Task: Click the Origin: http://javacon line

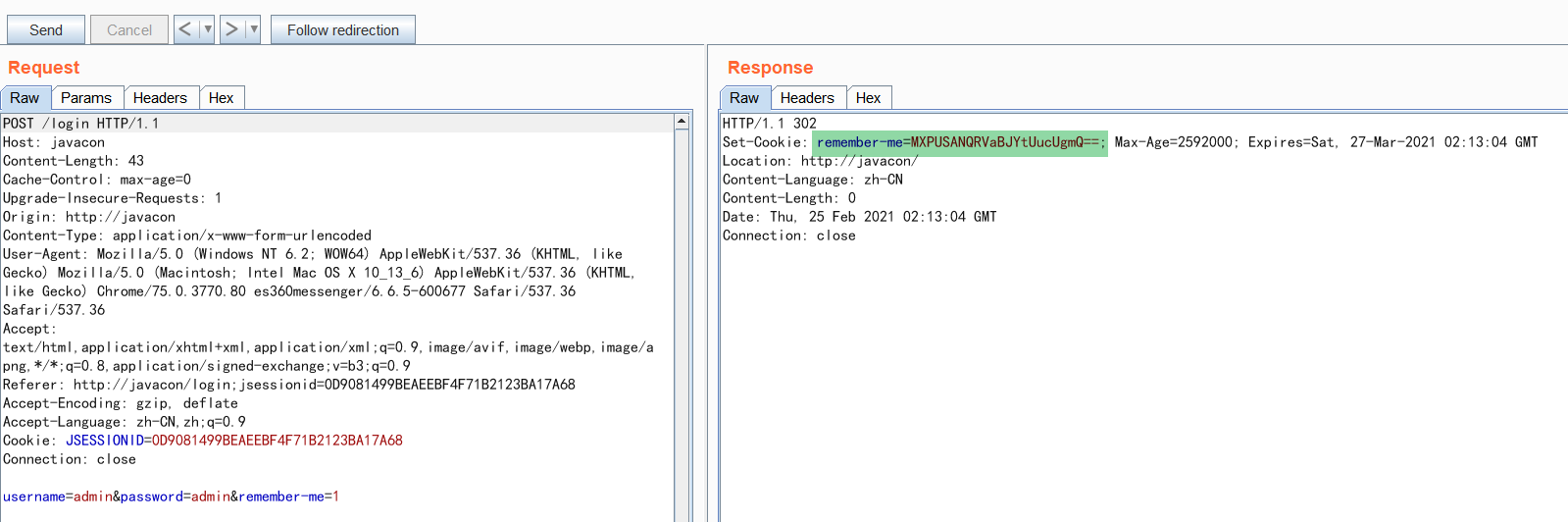Action: (x=89, y=217)
